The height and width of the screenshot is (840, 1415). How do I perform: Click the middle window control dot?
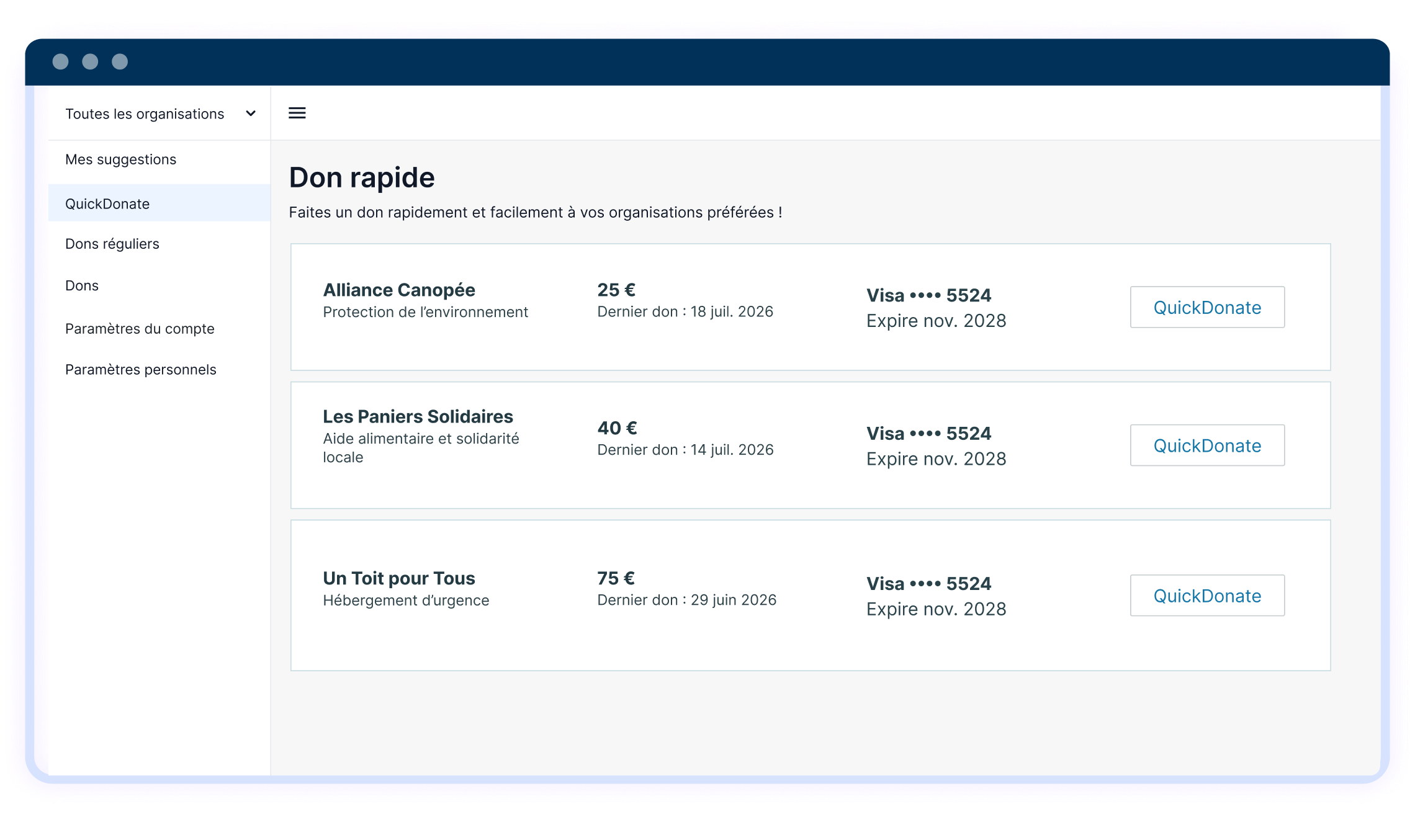coord(90,61)
